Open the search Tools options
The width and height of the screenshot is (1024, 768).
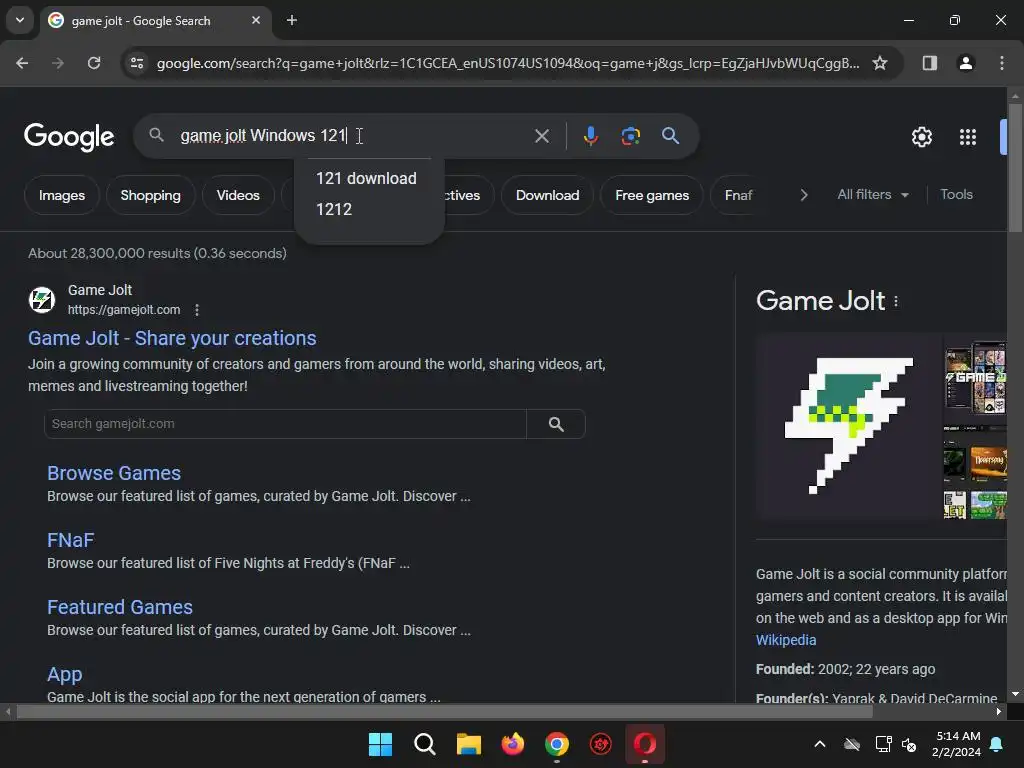click(x=956, y=195)
